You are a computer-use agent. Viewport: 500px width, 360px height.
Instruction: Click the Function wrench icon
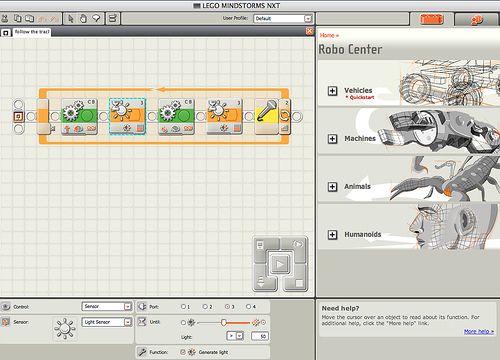[x=142, y=352]
